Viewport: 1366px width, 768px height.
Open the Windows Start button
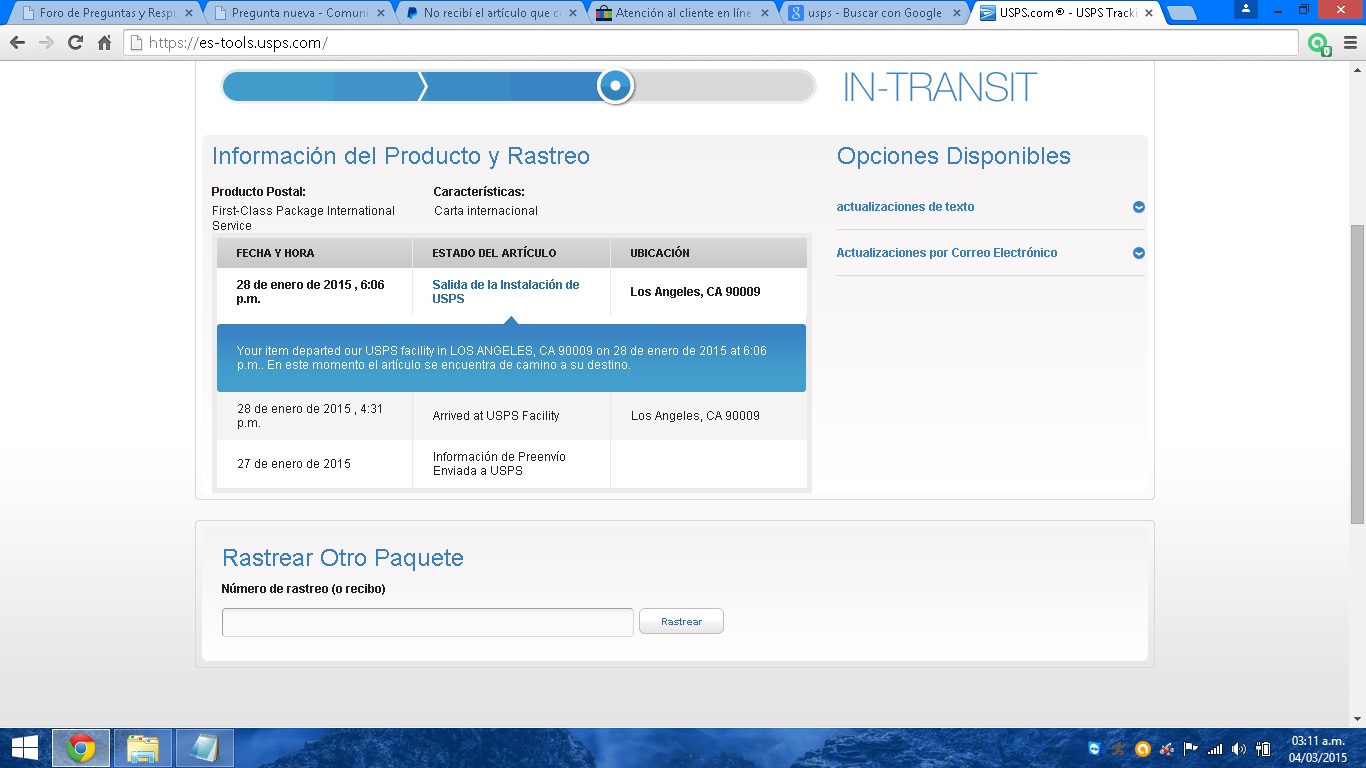pos(24,748)
